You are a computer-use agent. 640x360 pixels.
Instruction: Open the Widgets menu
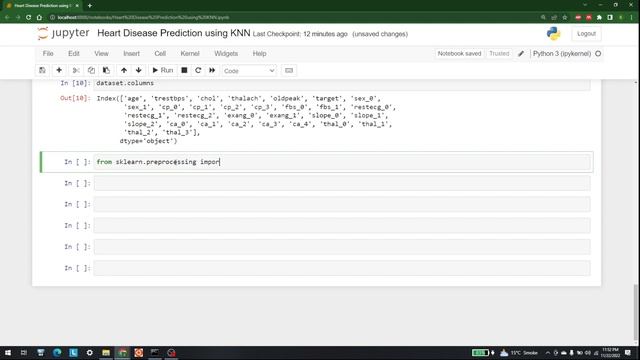226,53
